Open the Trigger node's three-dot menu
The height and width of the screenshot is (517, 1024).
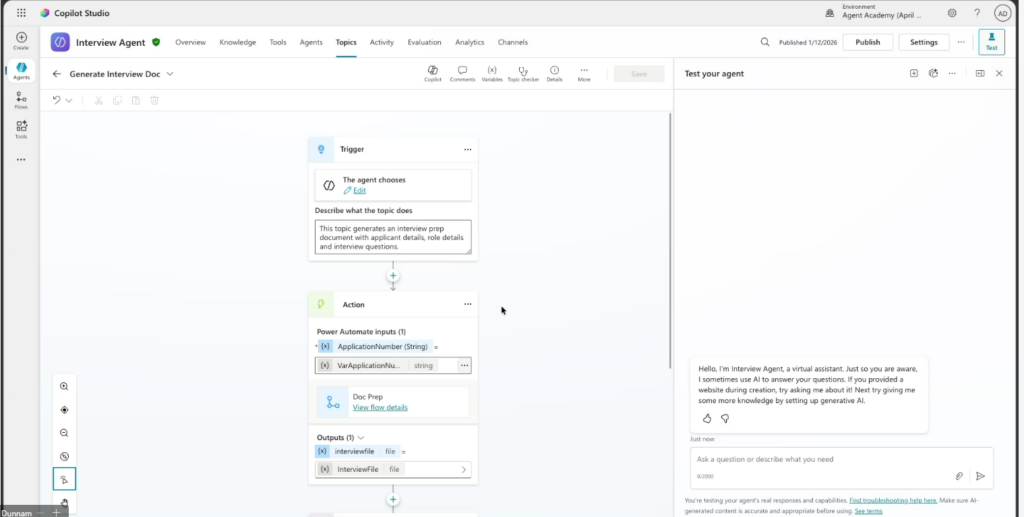click(x=467, y=149)
